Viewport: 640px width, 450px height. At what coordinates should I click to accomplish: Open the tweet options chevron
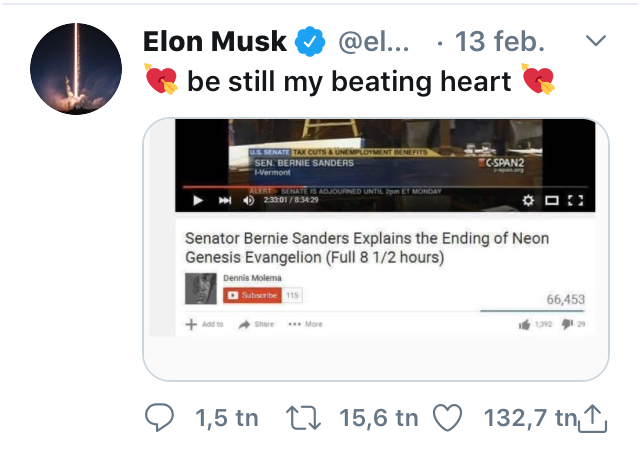point(594,42)
